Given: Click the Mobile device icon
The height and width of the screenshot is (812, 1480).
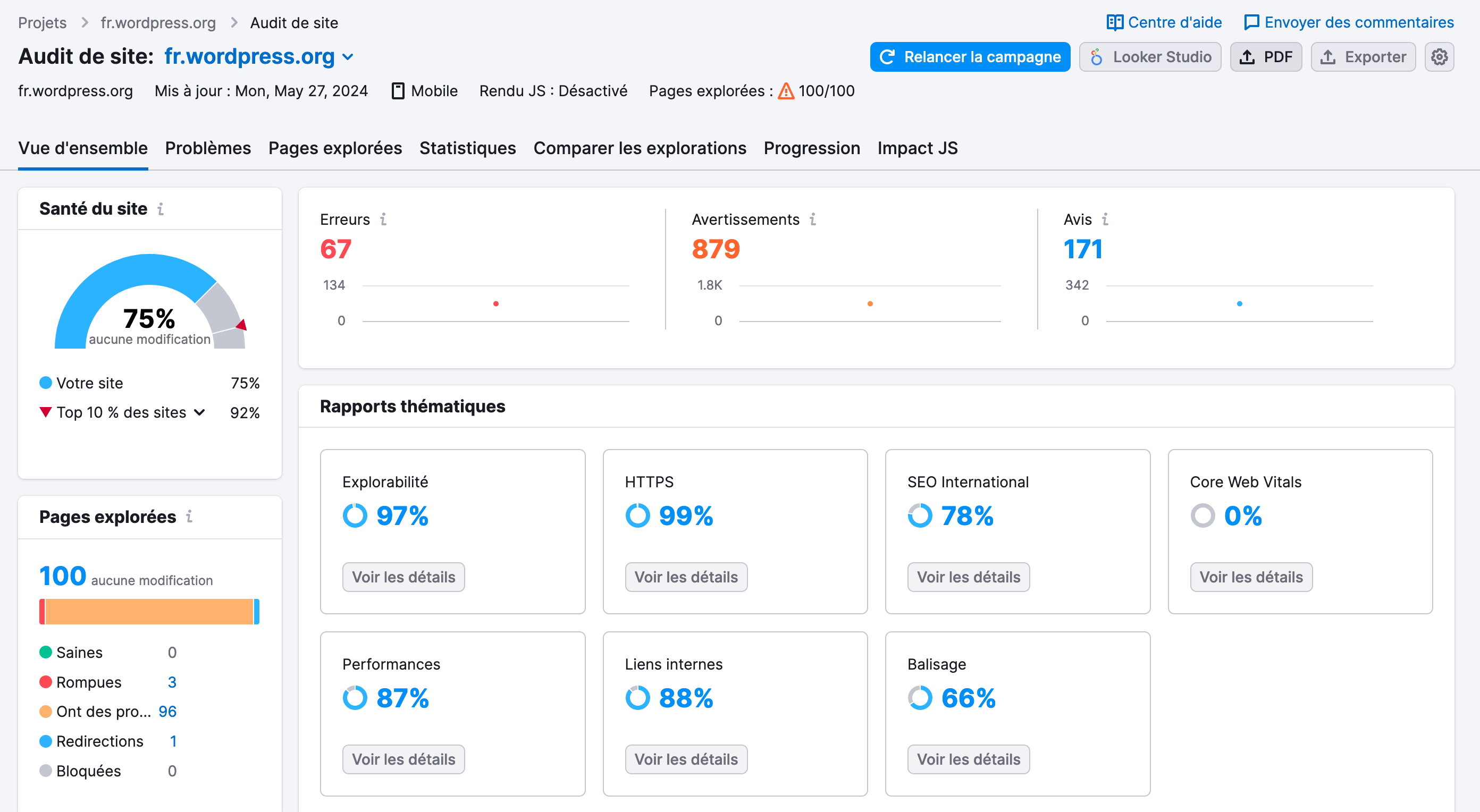Looking at the screenshot, I should pyautogui.click(x=398, y=91).
